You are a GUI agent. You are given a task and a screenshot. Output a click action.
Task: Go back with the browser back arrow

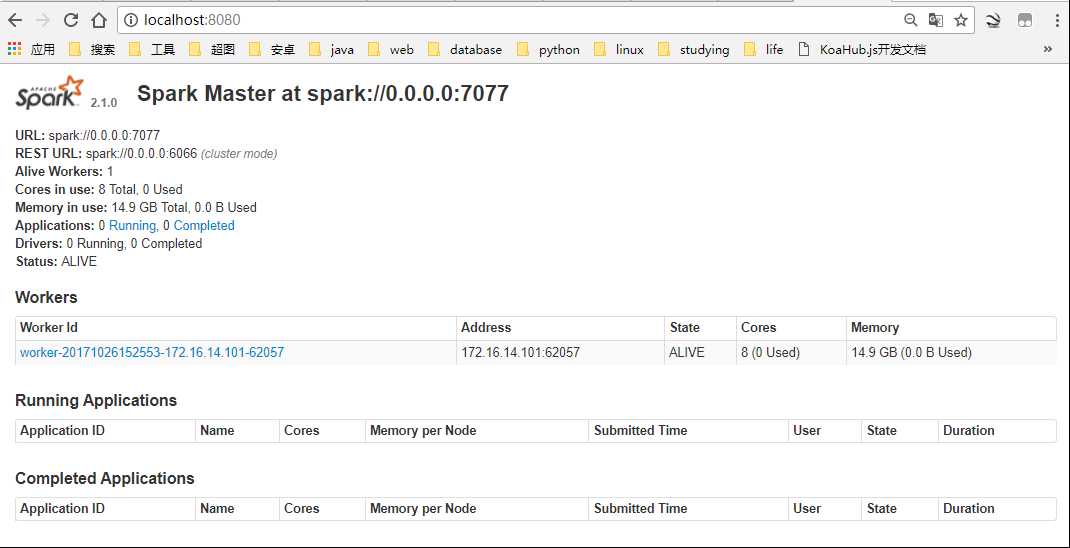click(14, 20)
